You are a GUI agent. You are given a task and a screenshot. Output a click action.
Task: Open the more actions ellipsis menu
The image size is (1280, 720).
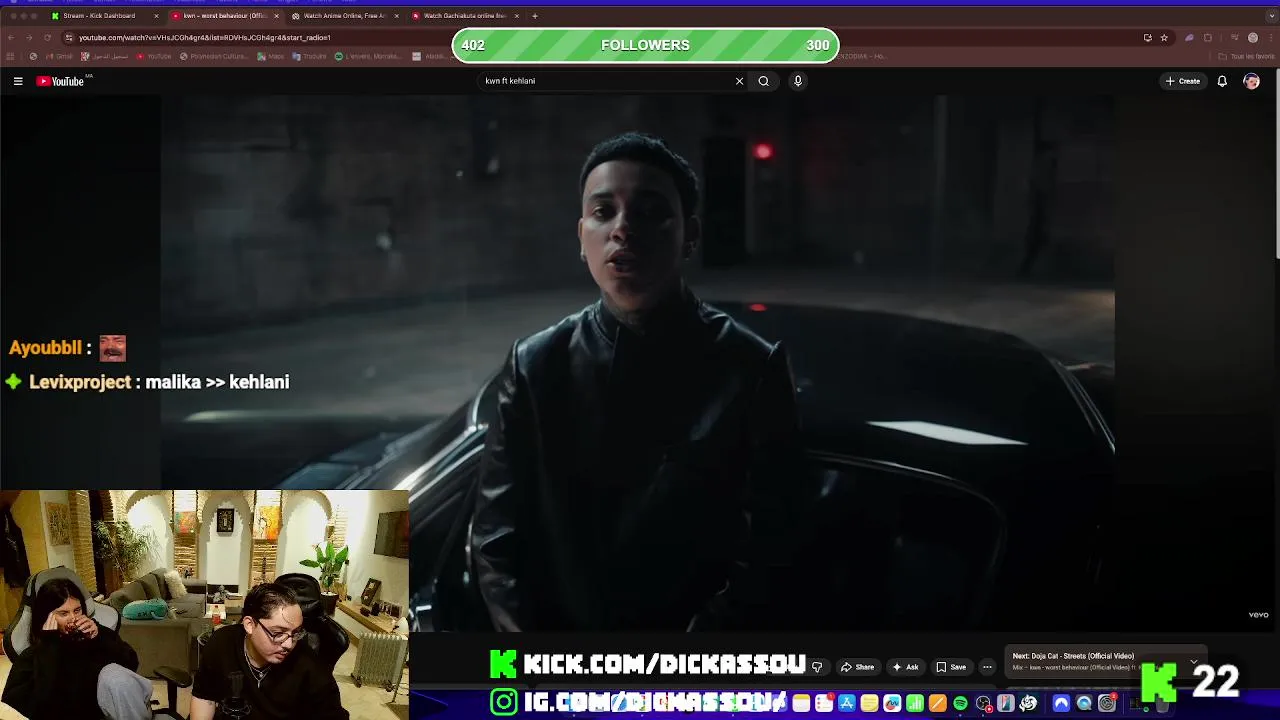[987, 667]
